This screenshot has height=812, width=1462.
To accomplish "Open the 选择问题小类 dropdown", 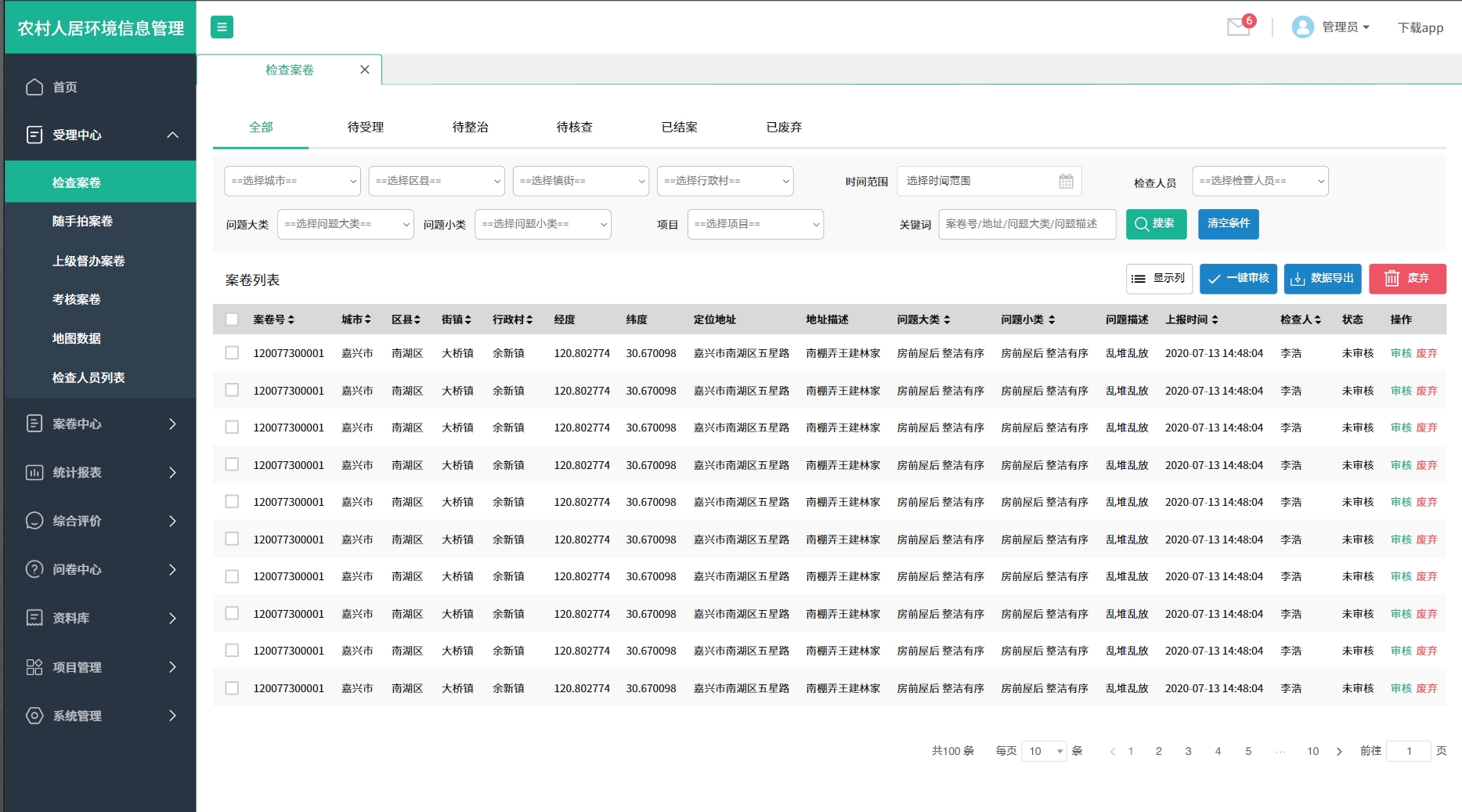I will (x=543, y=224).
